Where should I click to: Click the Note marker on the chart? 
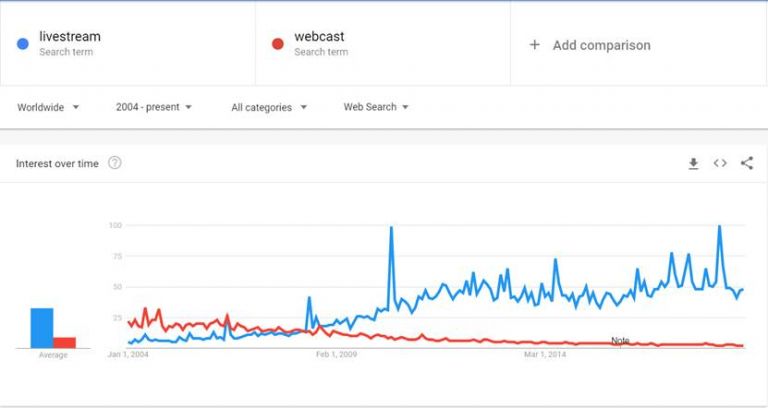pos(620,341)
